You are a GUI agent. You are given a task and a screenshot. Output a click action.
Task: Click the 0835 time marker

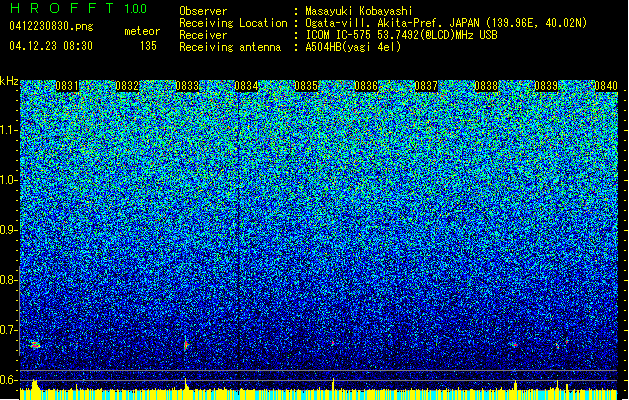point(306,86)
